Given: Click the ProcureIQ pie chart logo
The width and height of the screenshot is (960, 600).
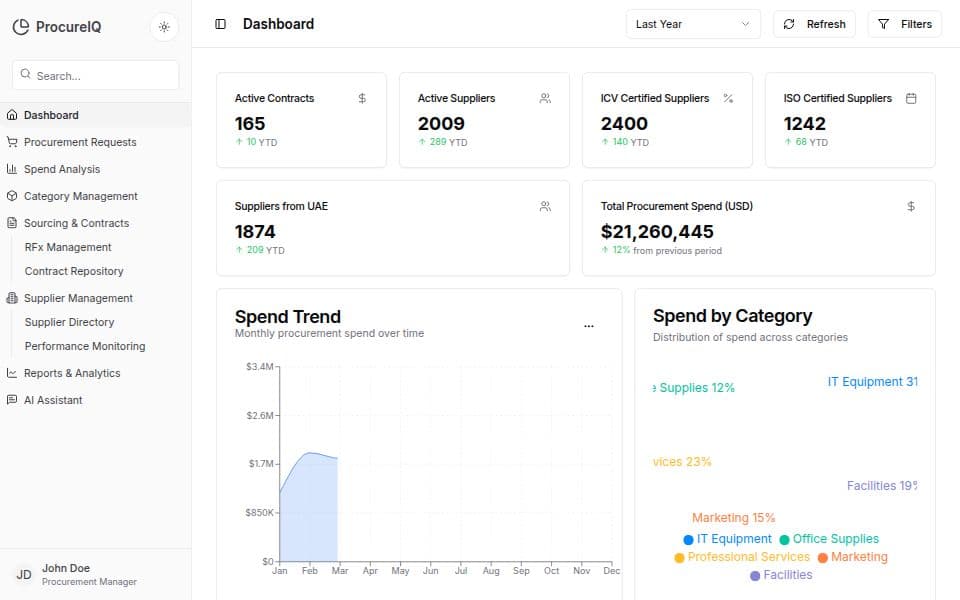Looking at the screenshot, I should 21,27.
